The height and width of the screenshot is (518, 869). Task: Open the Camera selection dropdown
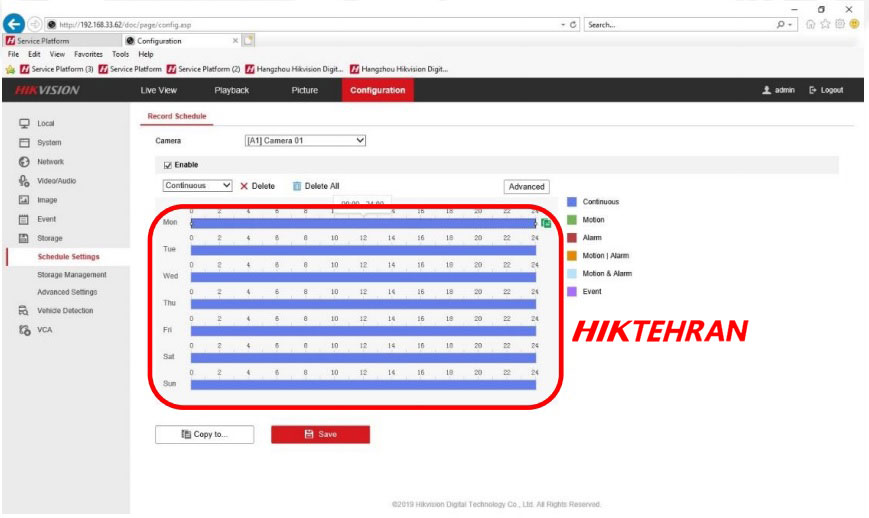pos(305,141)
